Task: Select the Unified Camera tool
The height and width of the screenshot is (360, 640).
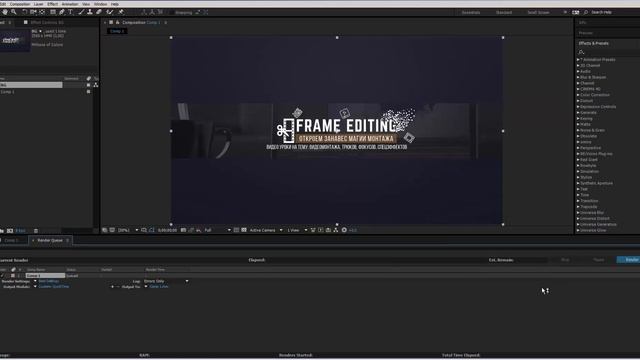Action: pos(33,12)
